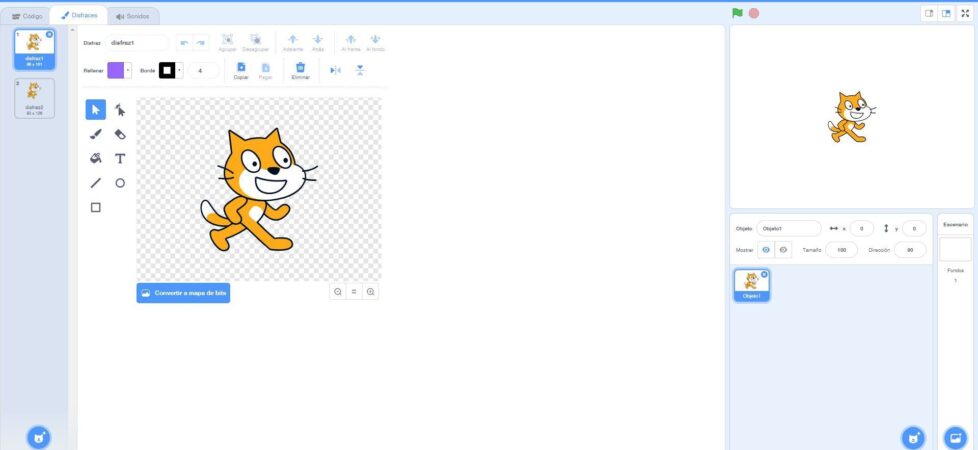Click the Tamaño size field
Viewport: 978px width, 450px height.
point(841,250)
